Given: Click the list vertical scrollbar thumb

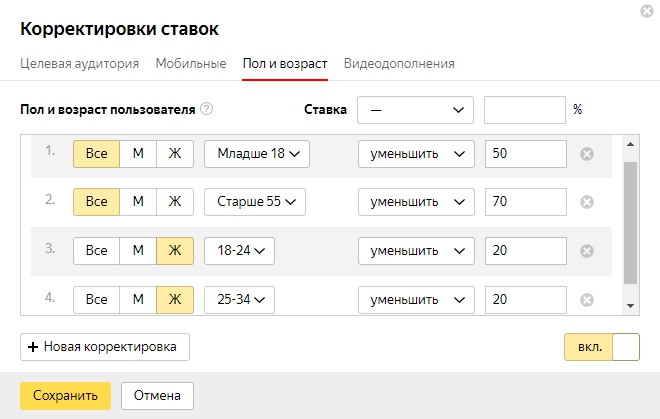Looking at the screenshot, I should coord(630,223).
